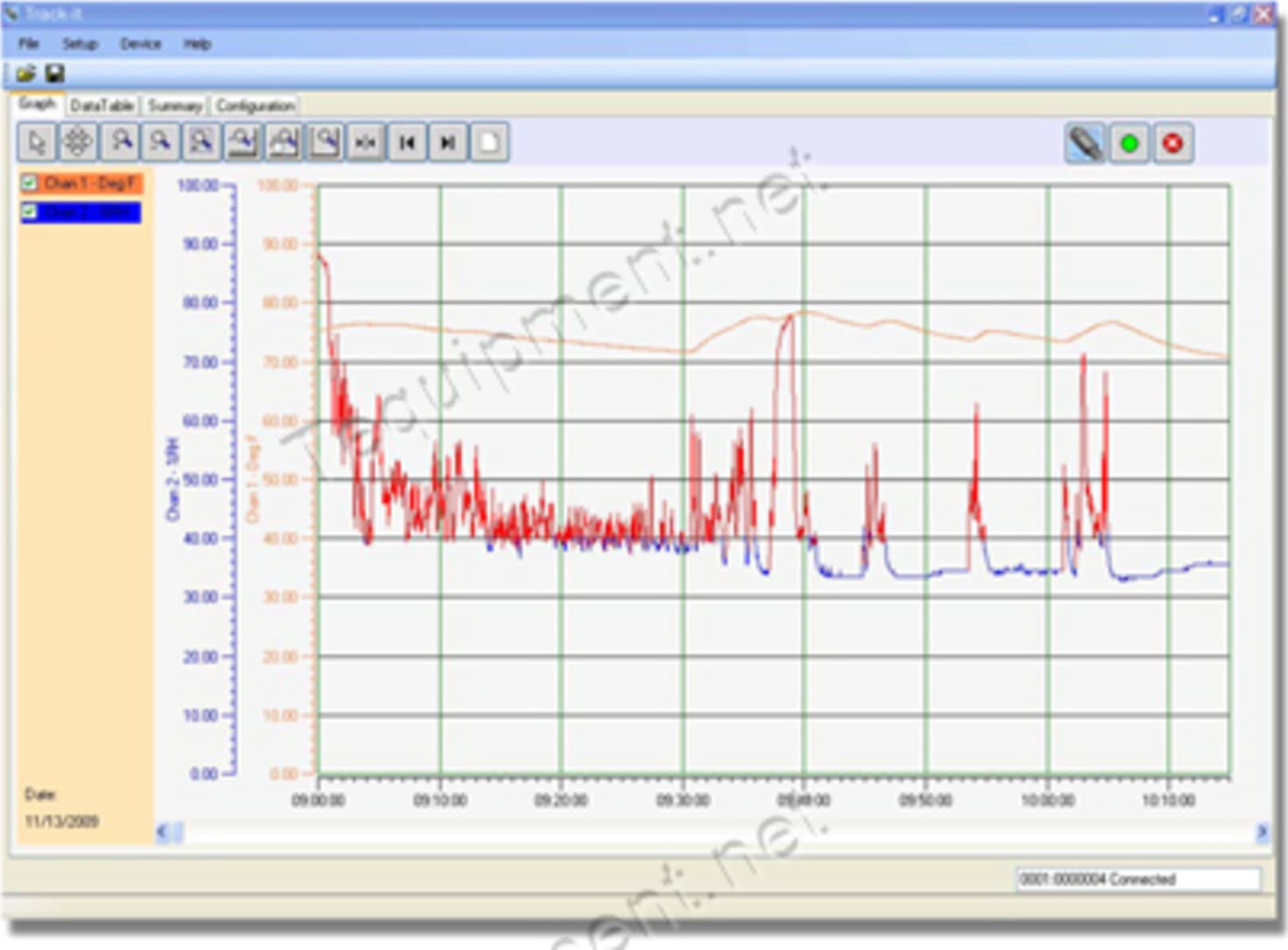Click the horizontal scrollbar right arrow
Image resolution: width=1288 pixels, height=950 pixels.
pos(1262,832)
